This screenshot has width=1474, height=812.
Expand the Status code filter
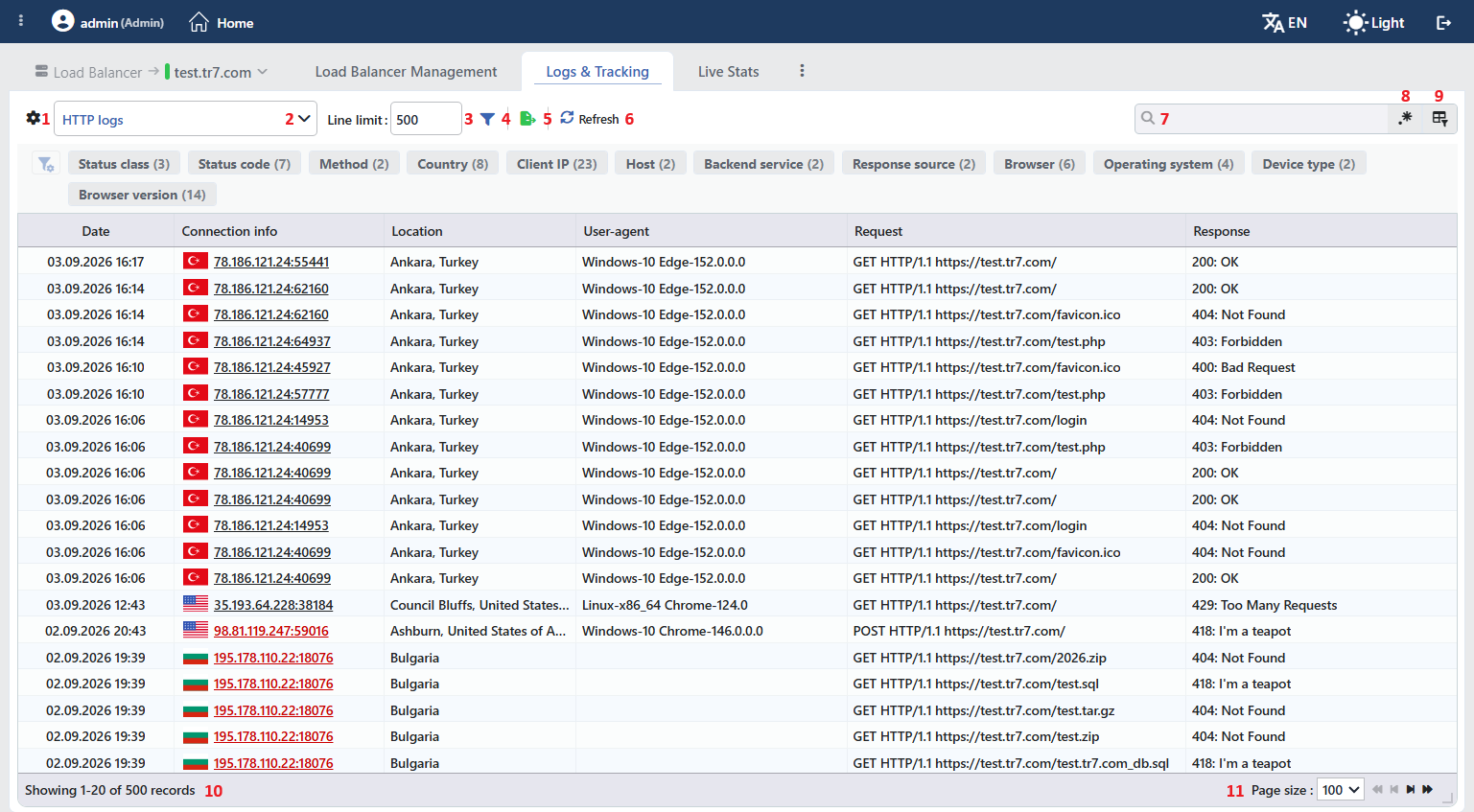(245, 164)
